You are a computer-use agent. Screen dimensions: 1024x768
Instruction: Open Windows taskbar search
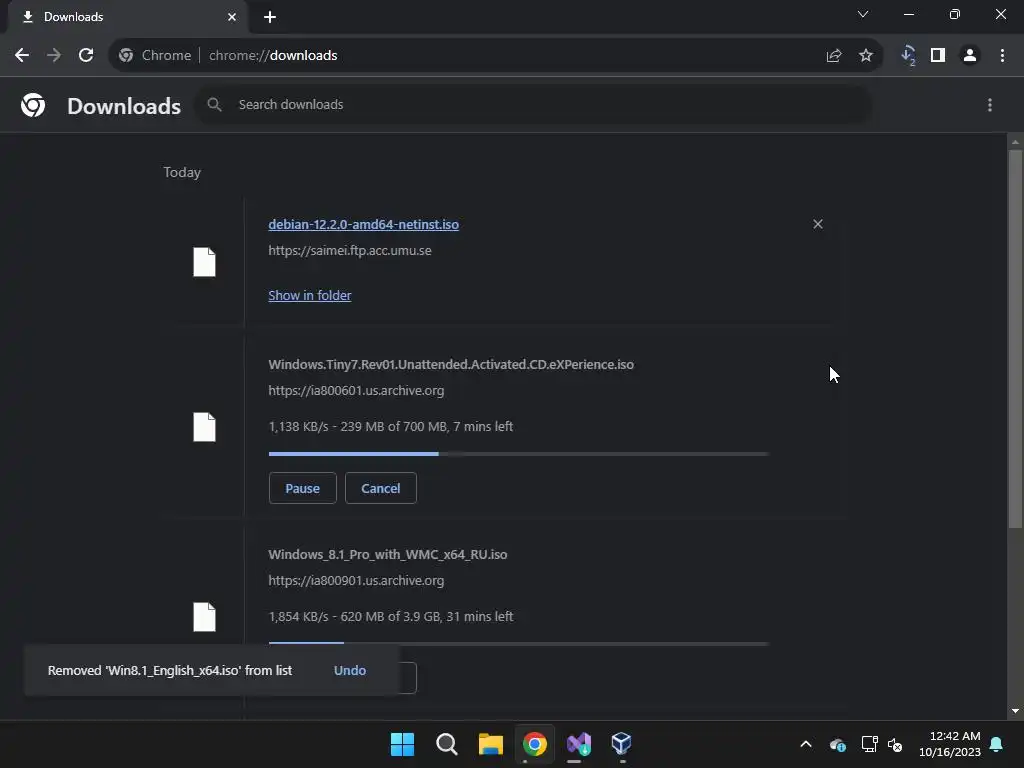(x=447, y=744)
